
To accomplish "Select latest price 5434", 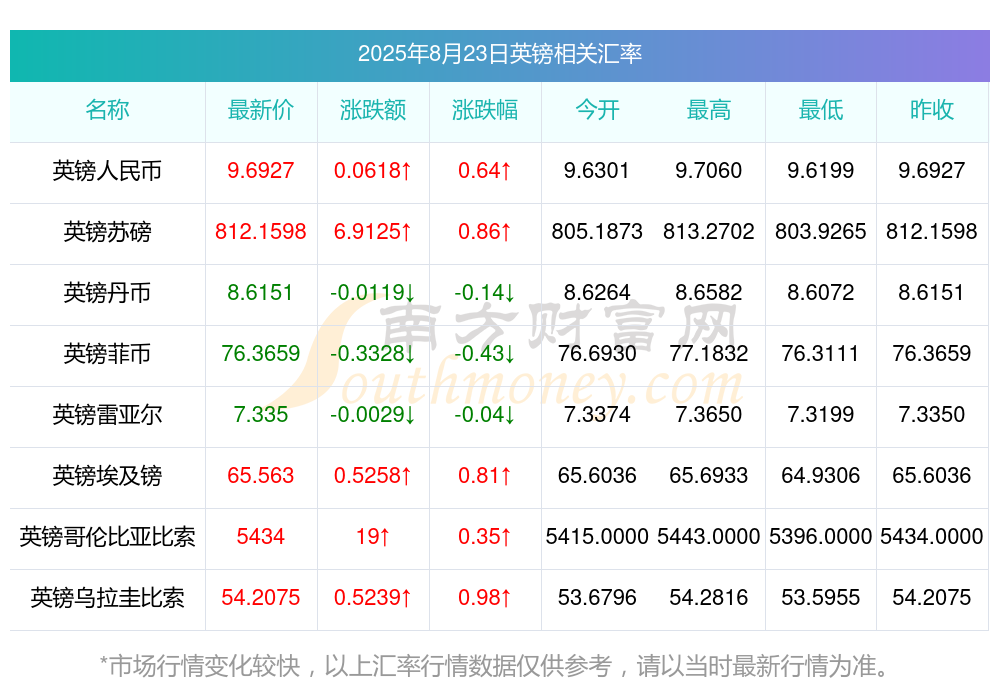I will (x=261, y=537).
